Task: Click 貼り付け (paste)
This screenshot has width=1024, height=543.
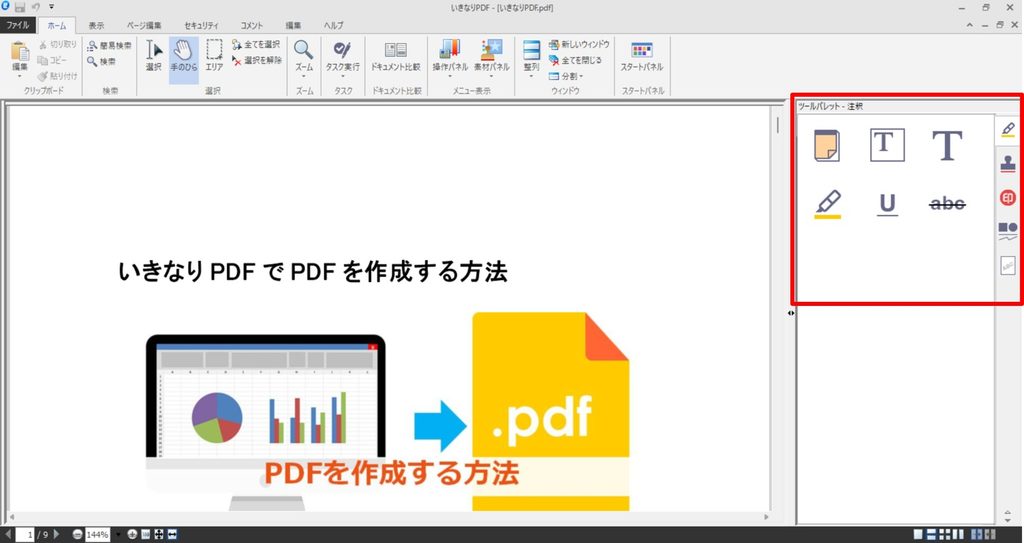Action: pyautogui.click(x=58, y=76)
